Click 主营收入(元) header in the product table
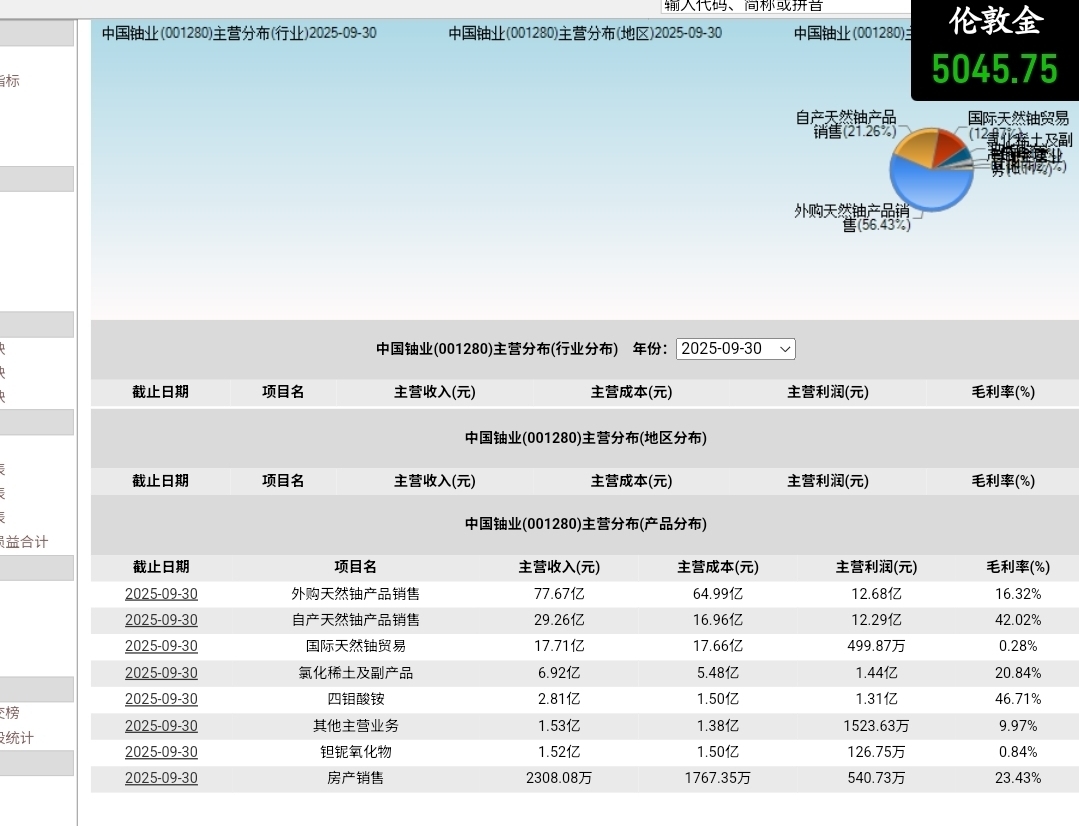Viewport: 1079px width, 826px height. click(x=559, y=567)
